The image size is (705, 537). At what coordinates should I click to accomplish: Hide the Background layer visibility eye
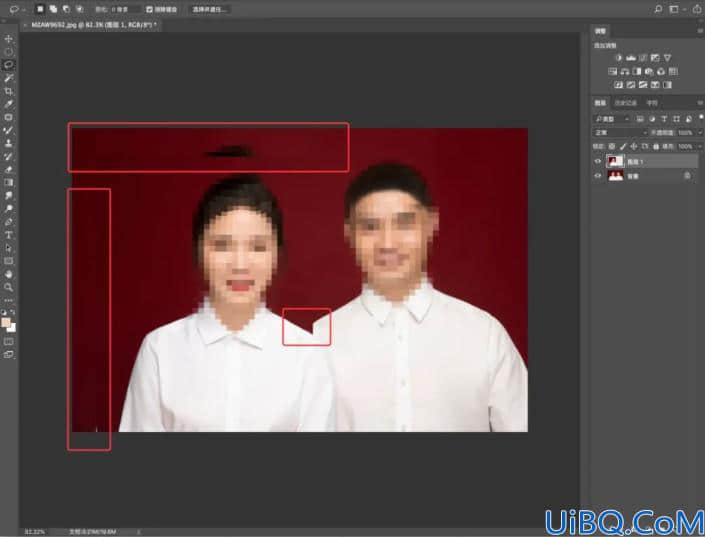(x=598, y=176)
